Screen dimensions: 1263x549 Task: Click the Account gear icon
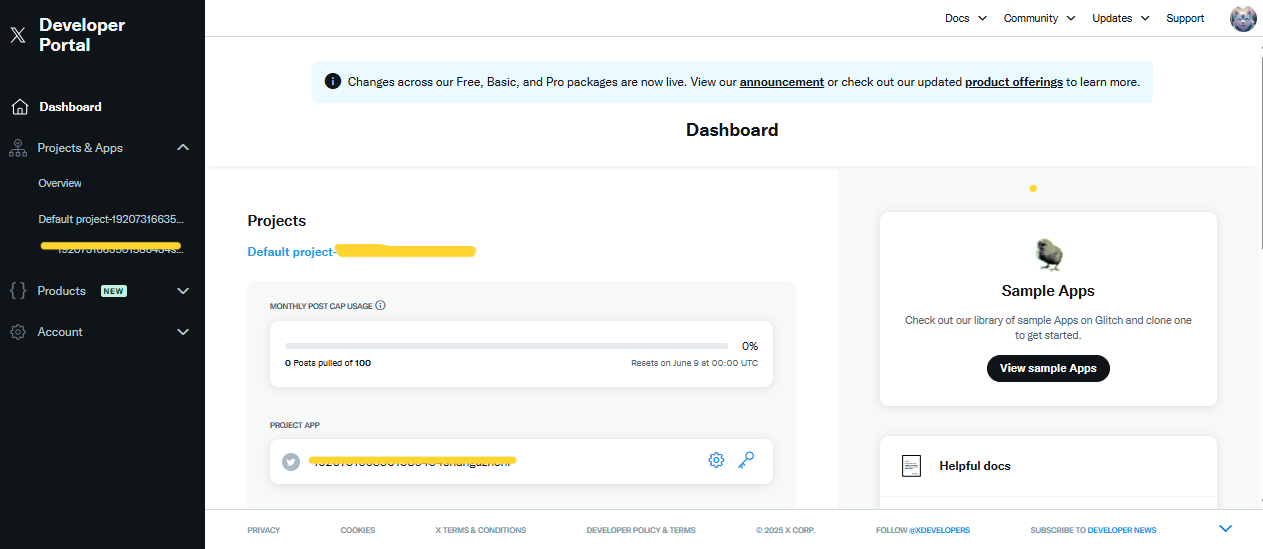pos(18,332)
